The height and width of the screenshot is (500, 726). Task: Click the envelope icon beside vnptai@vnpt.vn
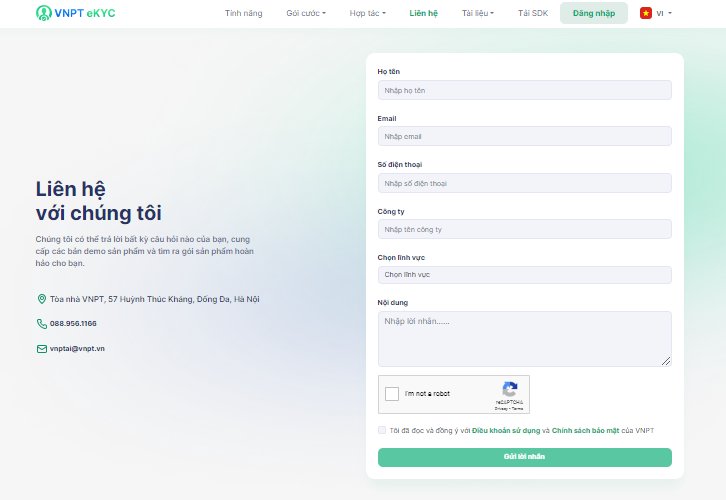click(42, 349)
